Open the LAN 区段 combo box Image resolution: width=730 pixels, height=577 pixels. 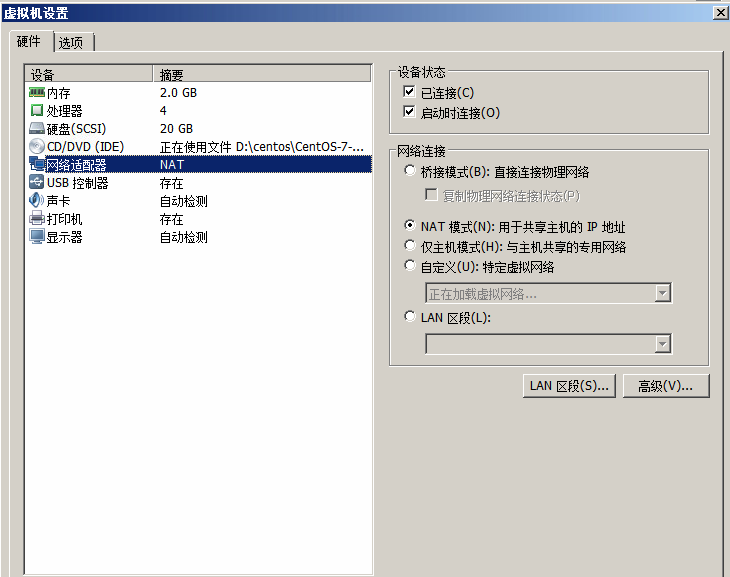point(548,344)
